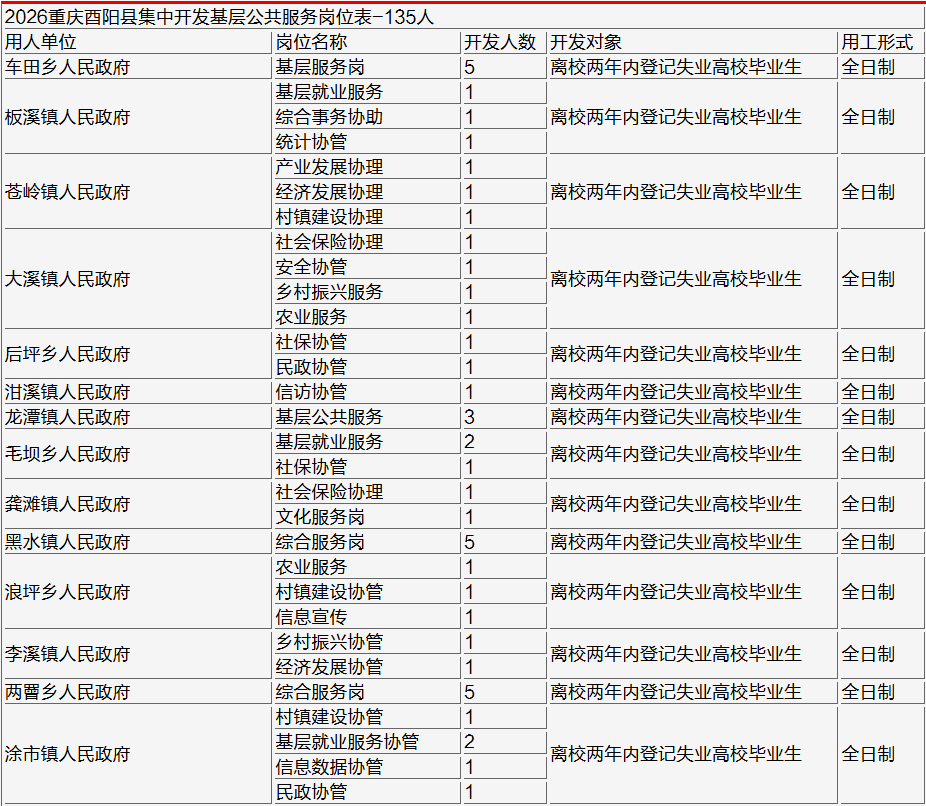Click the 岗位名称 column header
The image size is (926, 806).
pyautogui.click(x=367, y=42)
